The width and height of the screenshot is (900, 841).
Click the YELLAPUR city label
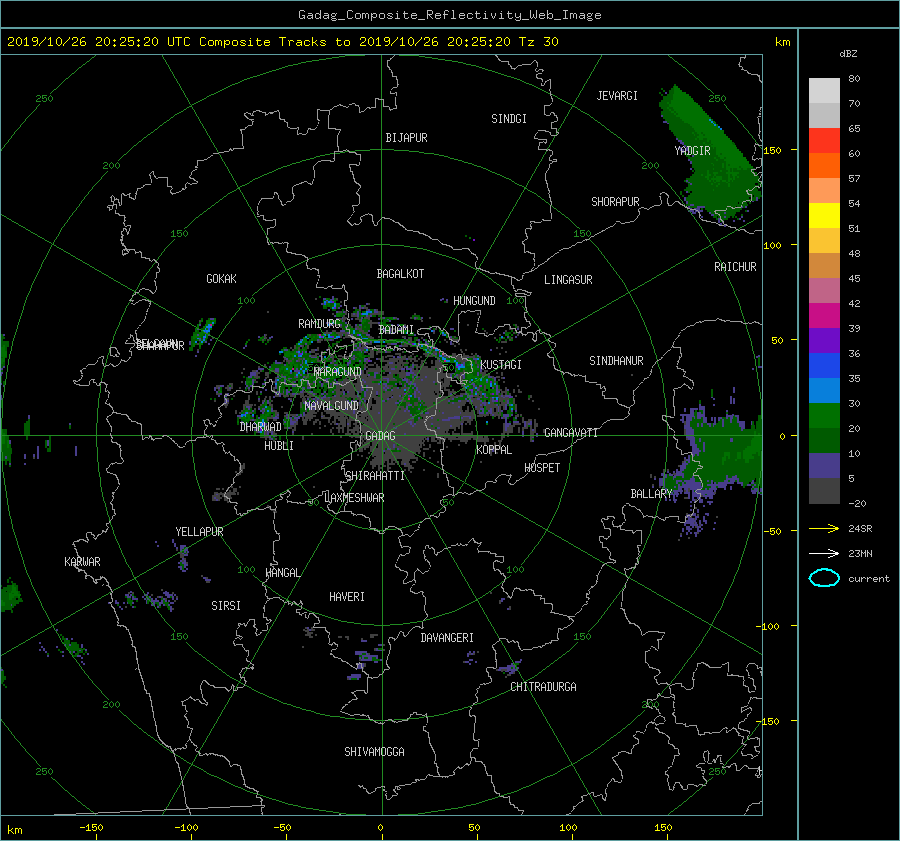pyautogui.click(x=199, y=532)
